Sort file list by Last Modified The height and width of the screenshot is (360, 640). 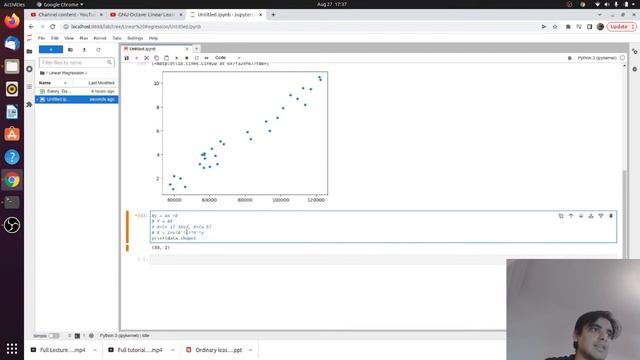point(101,83)
